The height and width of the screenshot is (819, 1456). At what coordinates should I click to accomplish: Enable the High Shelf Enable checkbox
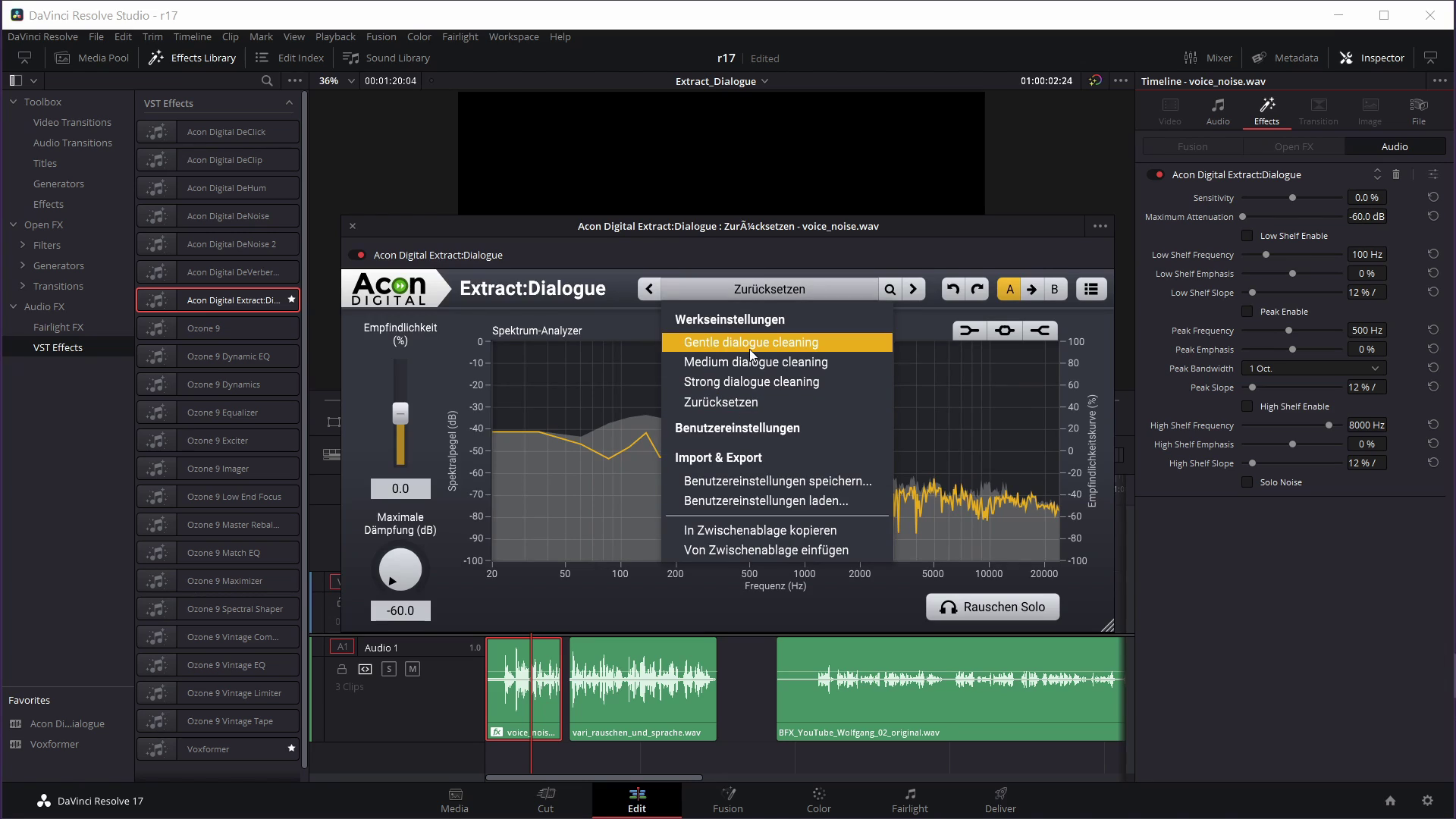[1247, 406]
